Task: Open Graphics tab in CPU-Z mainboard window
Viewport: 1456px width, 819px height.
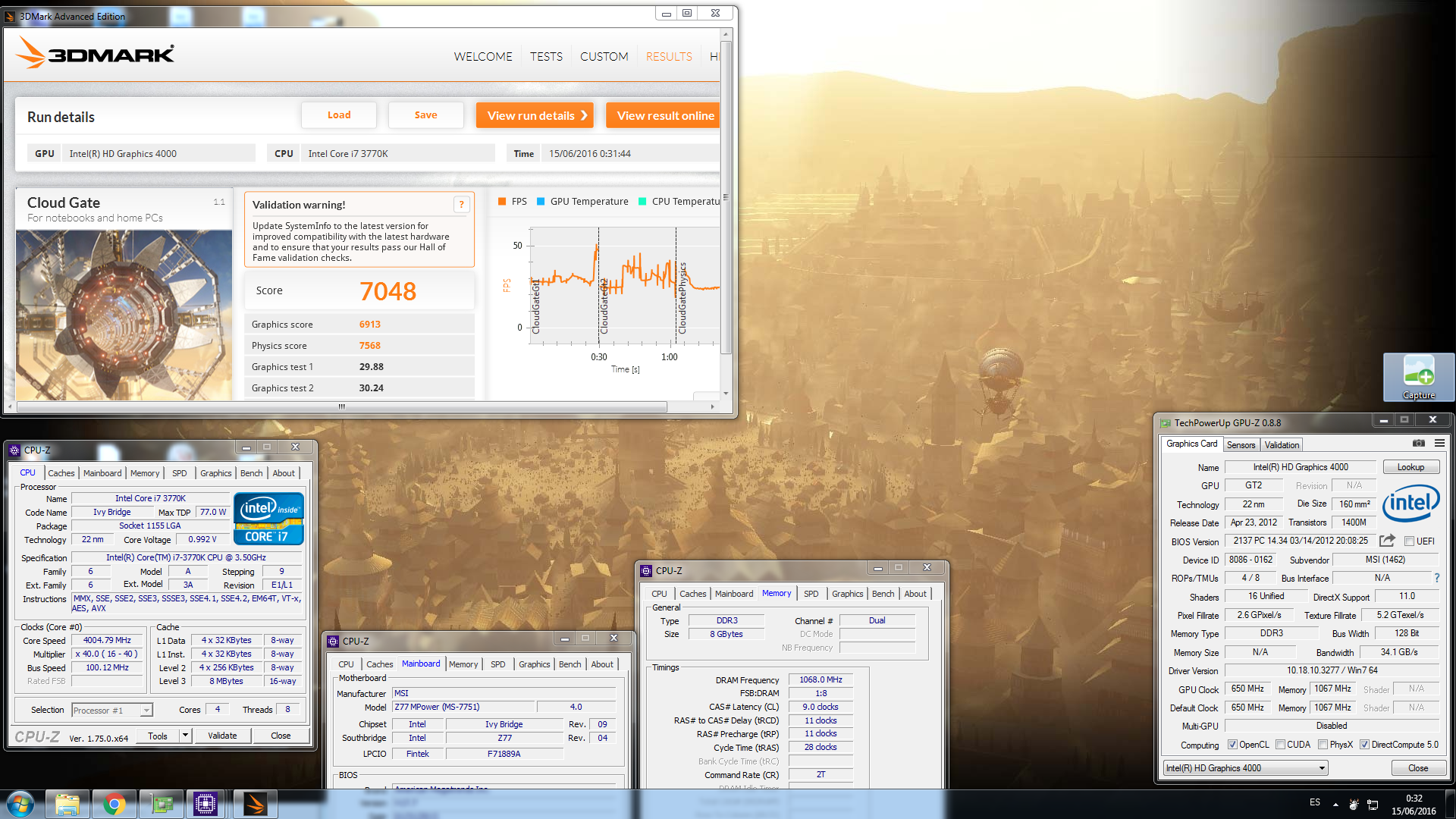Action: (534, 664)
